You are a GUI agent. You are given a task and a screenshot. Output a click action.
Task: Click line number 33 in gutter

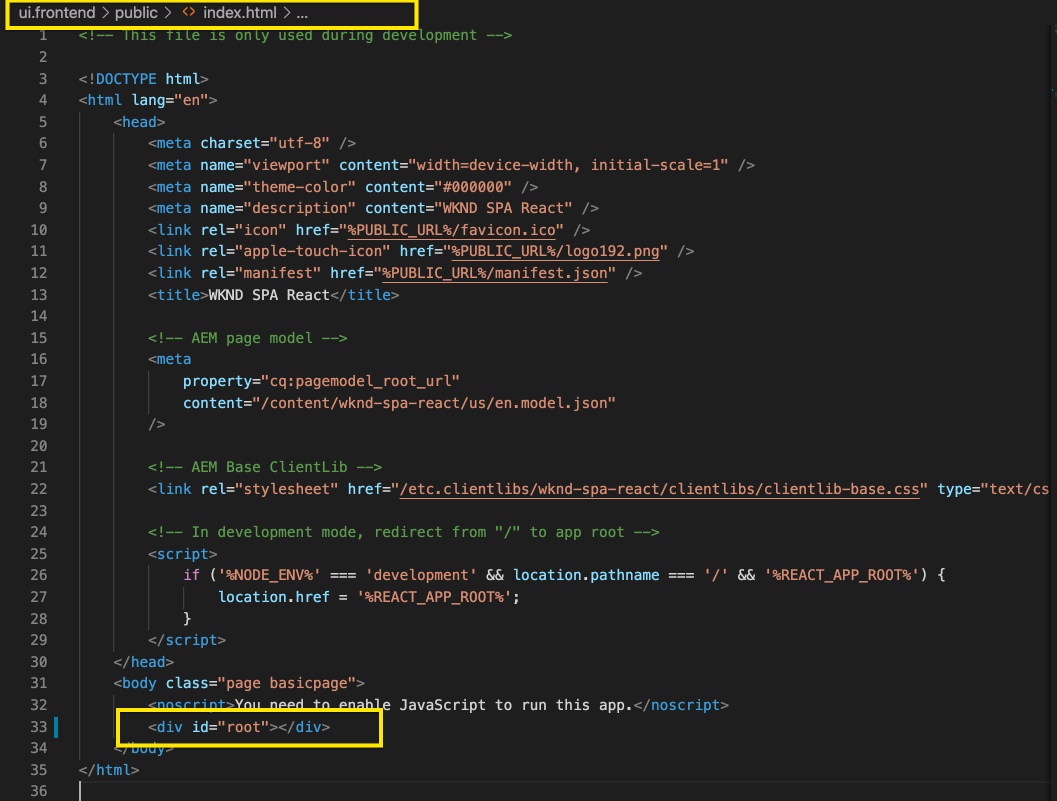pyautogui.click(x=38, y=727)
